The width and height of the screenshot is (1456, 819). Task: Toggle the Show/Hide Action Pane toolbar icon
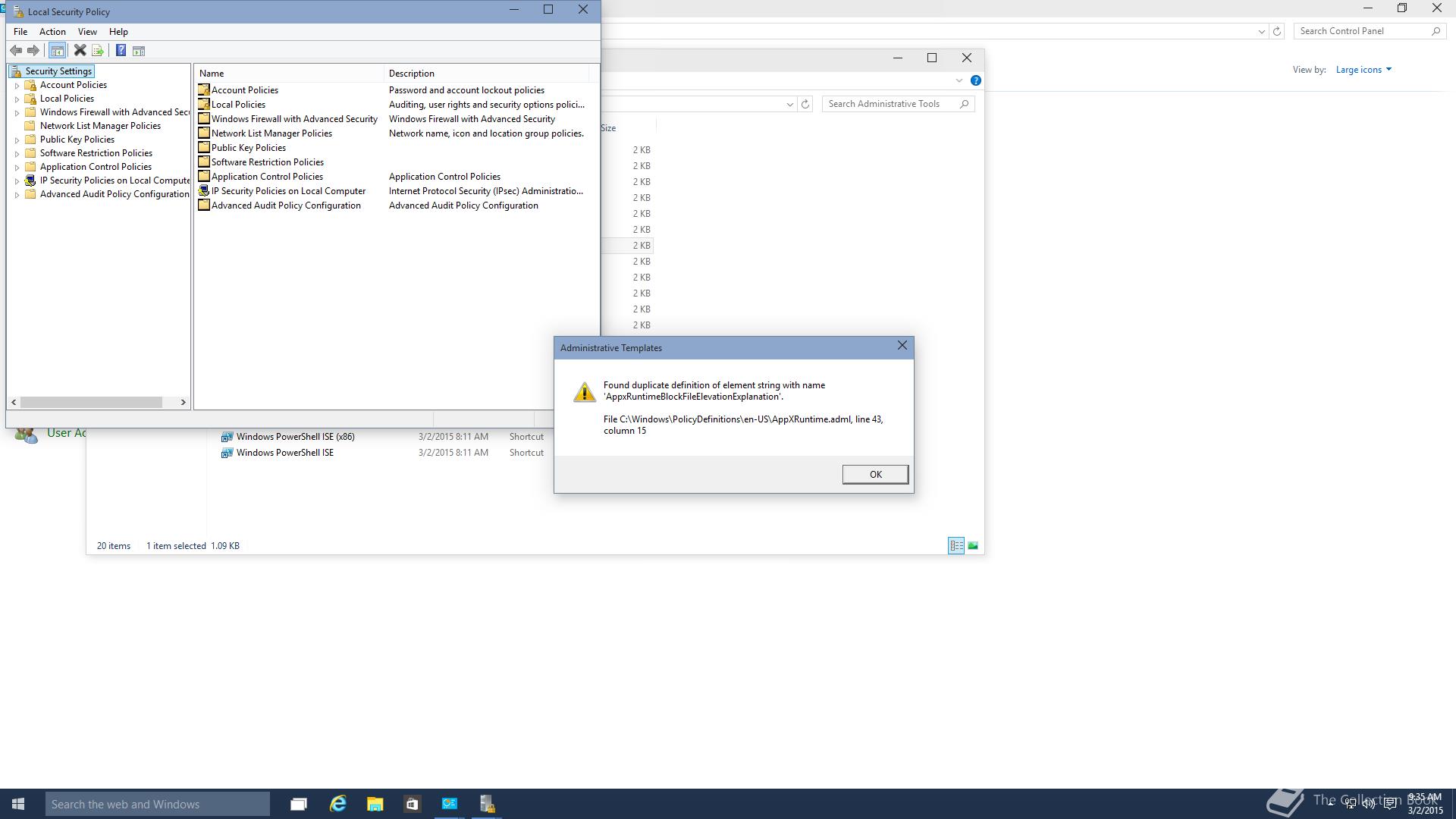[139, 51]
